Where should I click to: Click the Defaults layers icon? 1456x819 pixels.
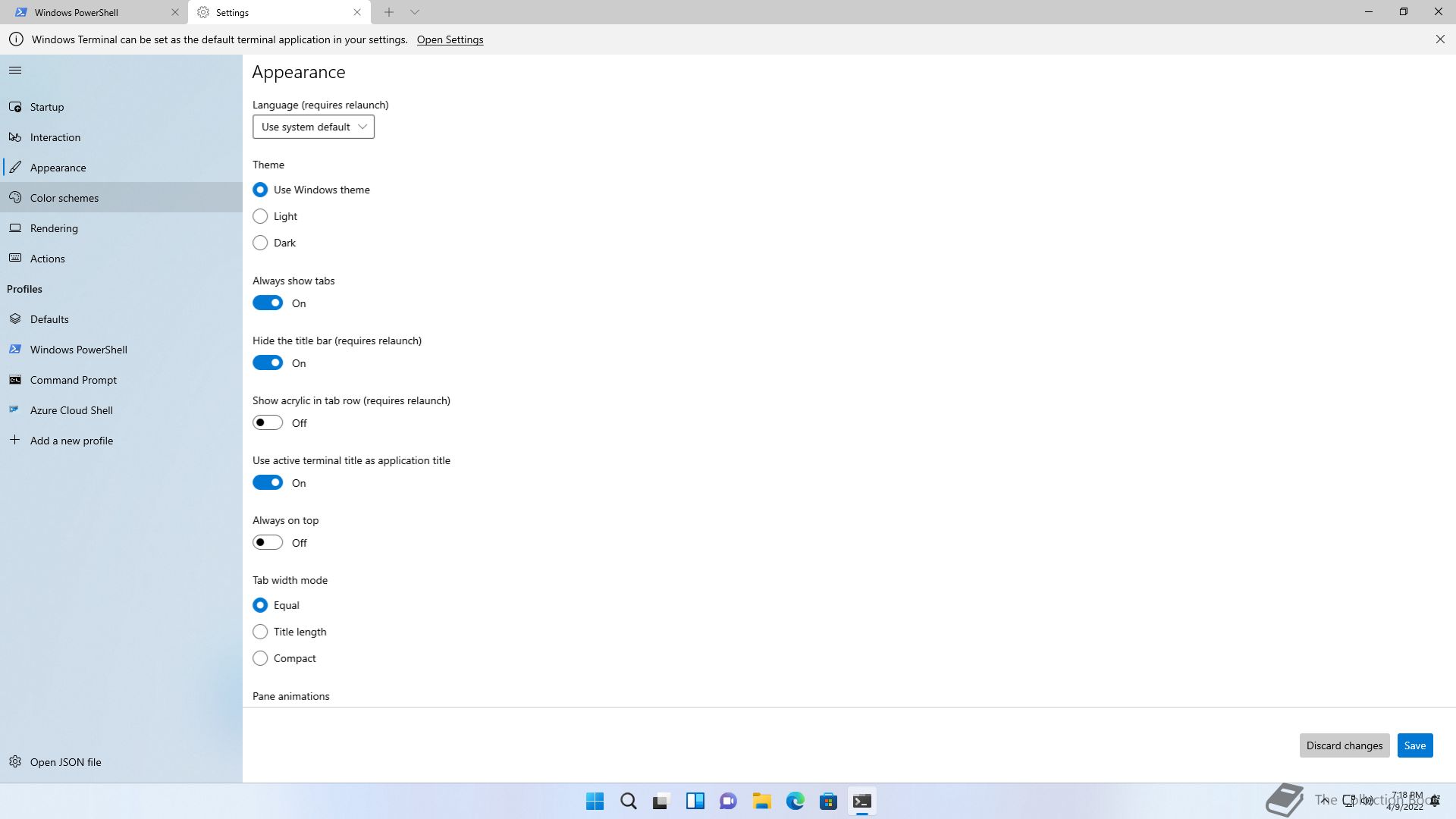tap(15, 319)
